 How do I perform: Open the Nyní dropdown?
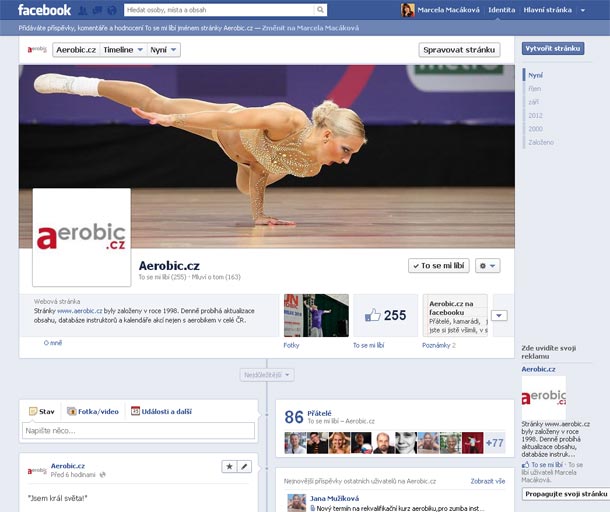(x=163, y=50)
